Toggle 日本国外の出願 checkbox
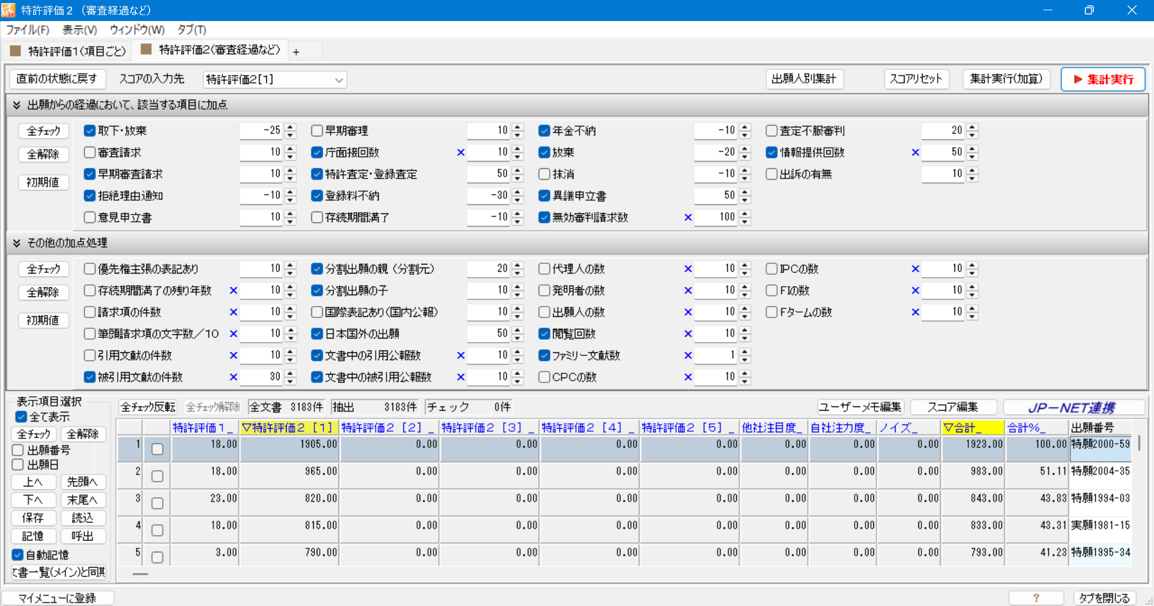This screenshot has width=1154, height=606. click(x=317, y=334)
